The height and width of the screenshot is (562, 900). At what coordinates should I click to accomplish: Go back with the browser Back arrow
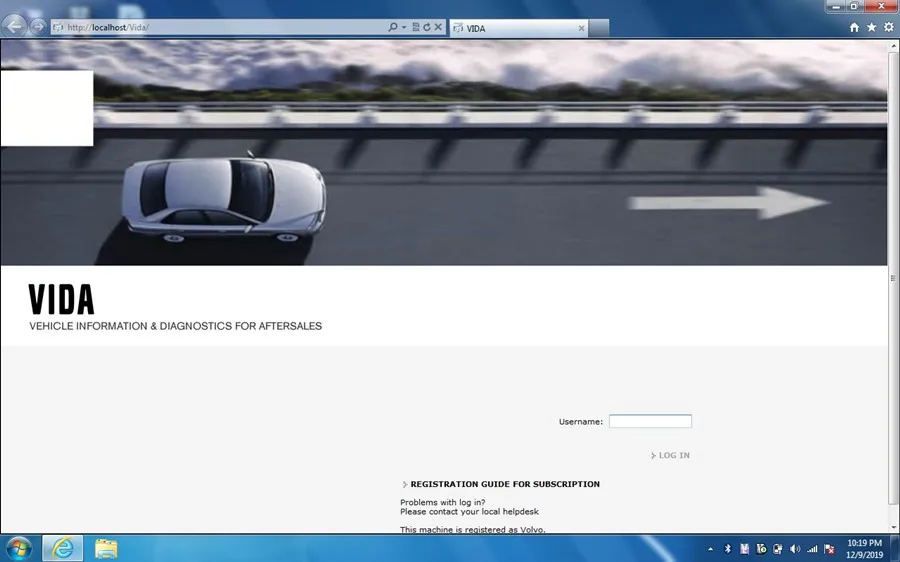click(x=14, y=26)
